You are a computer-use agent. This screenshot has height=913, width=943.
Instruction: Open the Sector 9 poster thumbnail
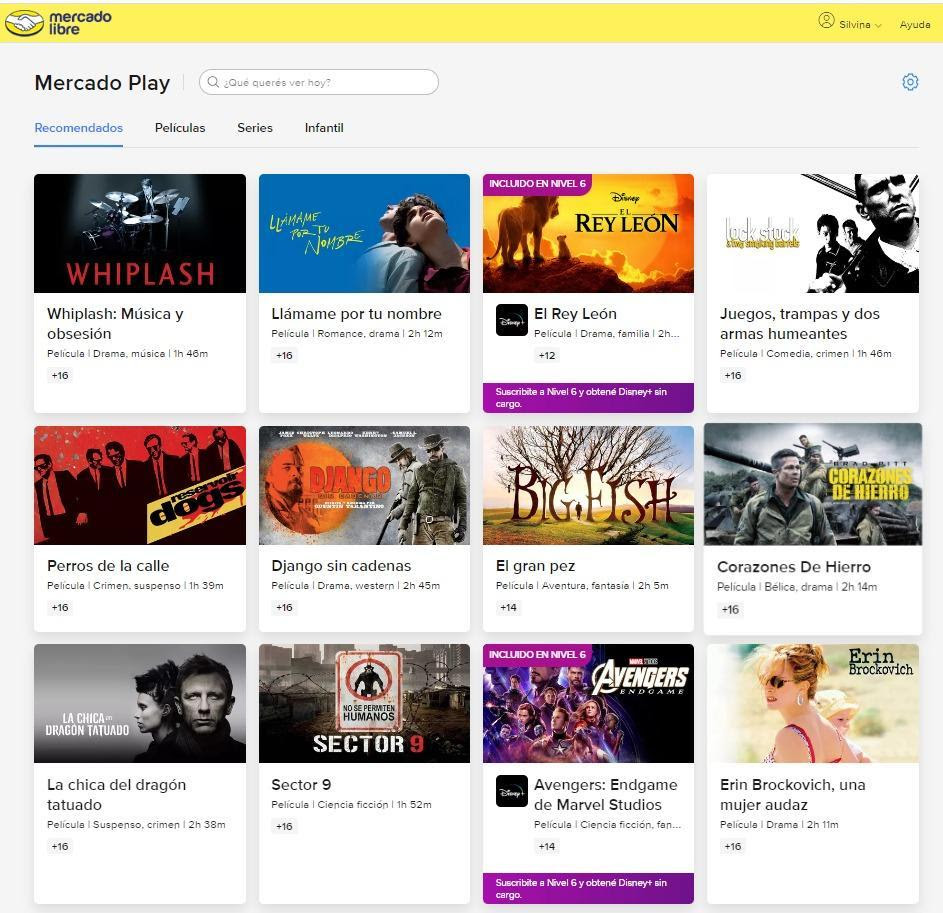(x=364, y=704)
